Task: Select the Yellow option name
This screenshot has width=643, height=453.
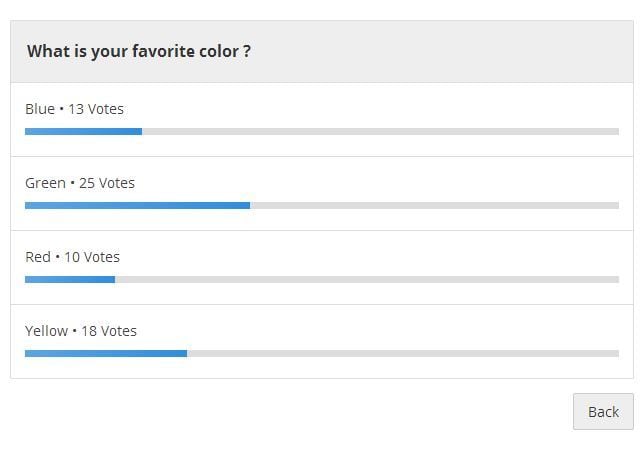Action: (x=47, y=331)
